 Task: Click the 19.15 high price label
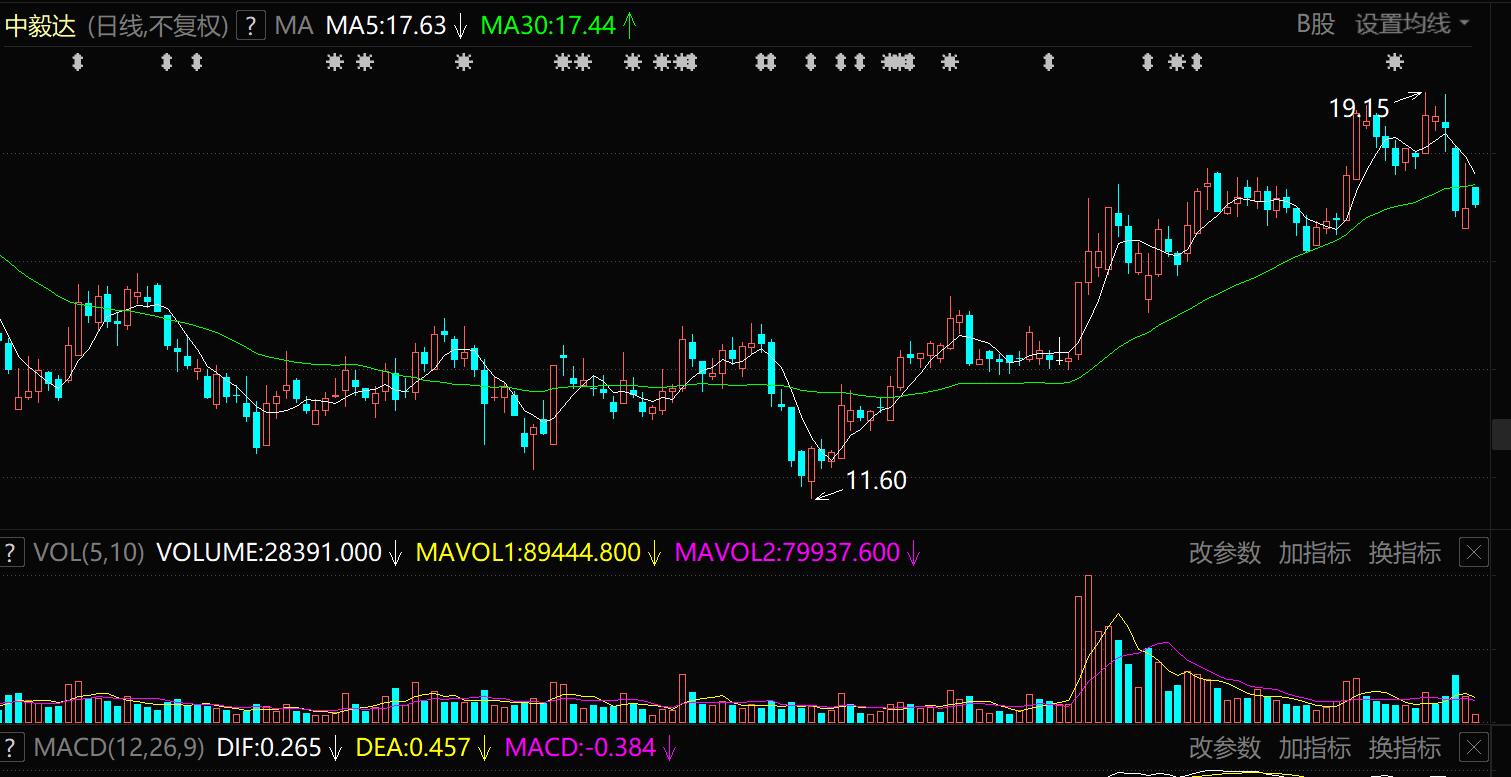click(1359, 108)
